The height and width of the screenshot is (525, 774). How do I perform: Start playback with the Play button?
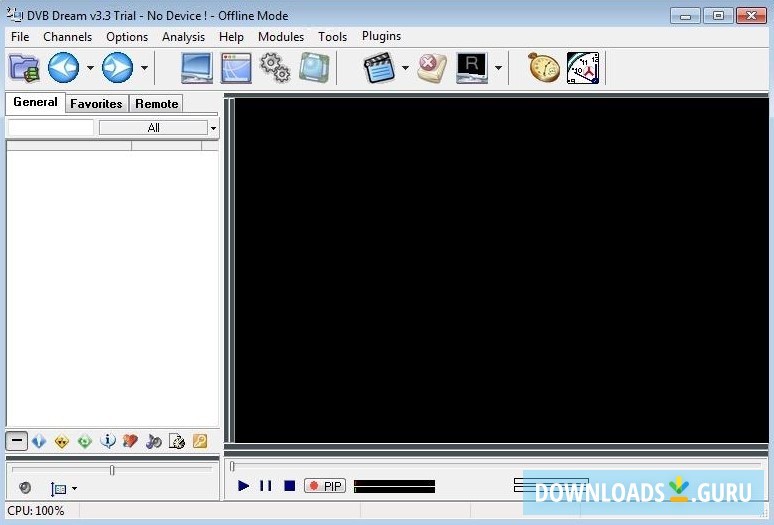click(x=243, y=486)
